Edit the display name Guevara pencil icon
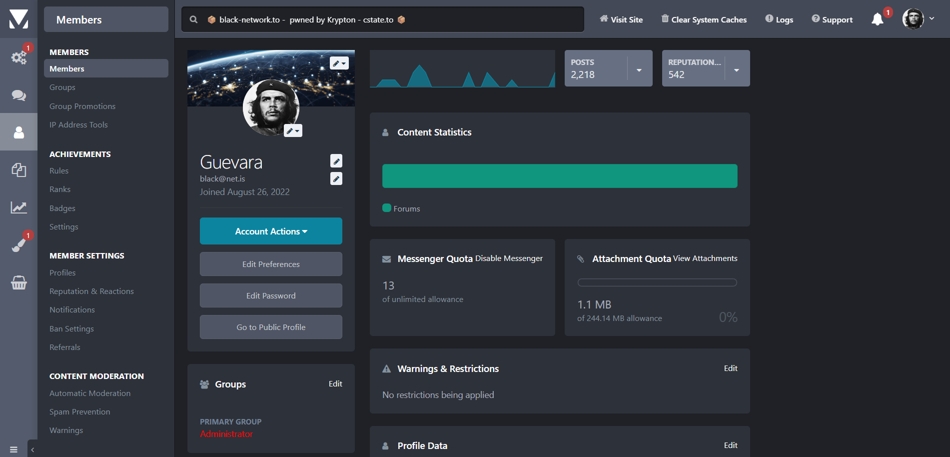This screenshot has width=950, height=457. click(336, 161)
